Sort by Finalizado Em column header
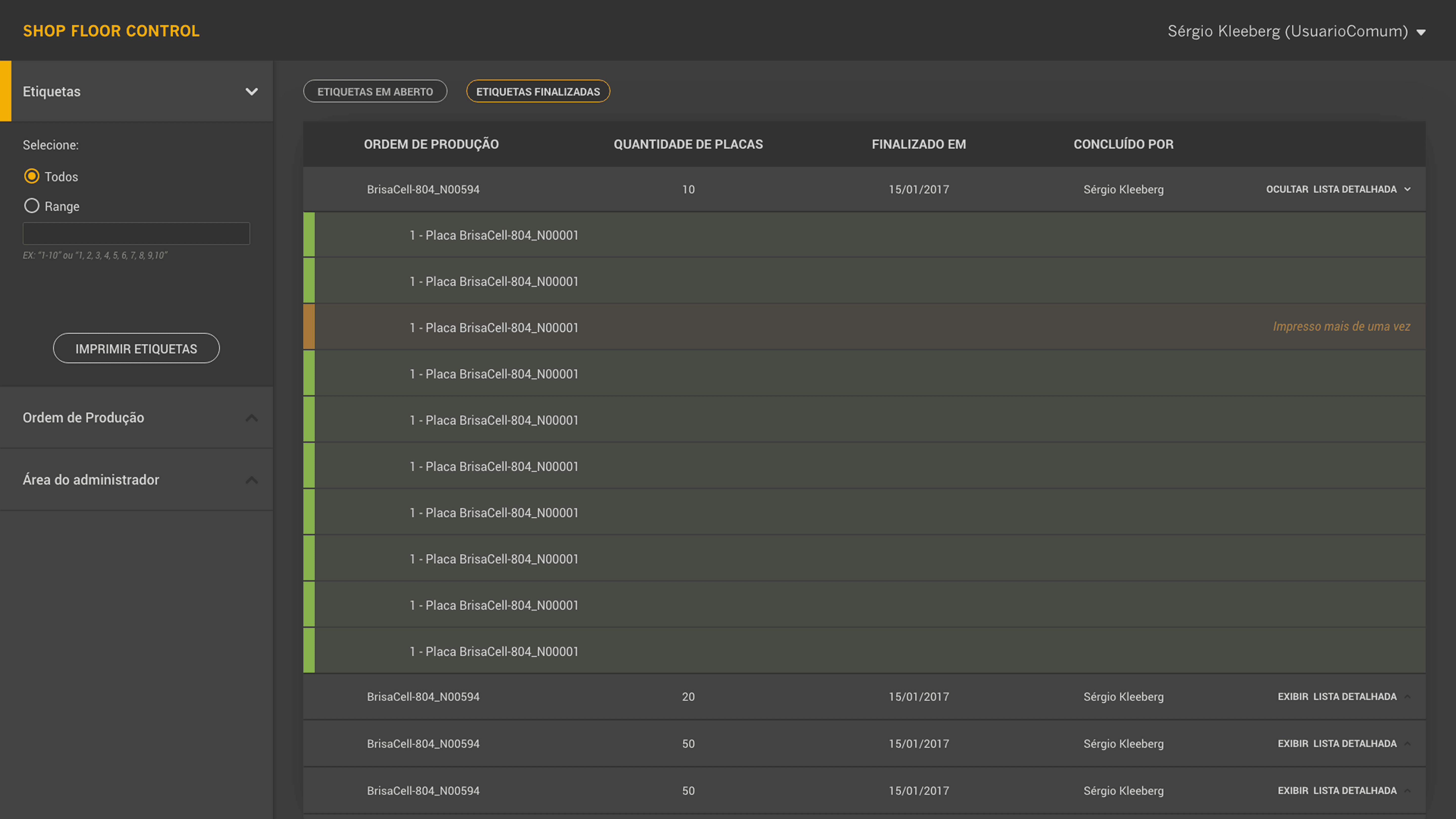Image resolution: width=1456 pixels, height=819 pixels. [919, 144]
